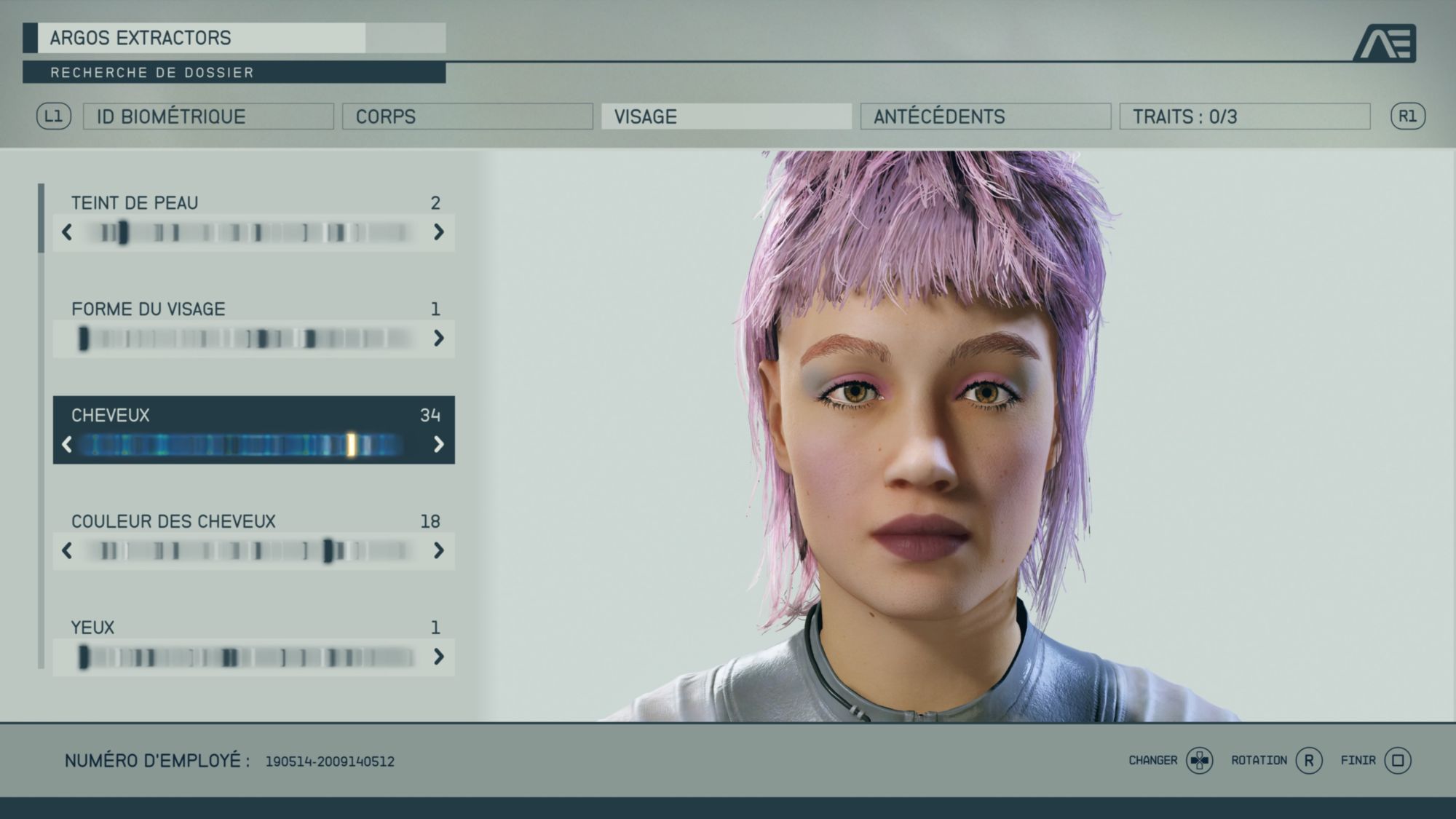1456x819 pixels.
Task: Previous Couleur des cheveux option
Action: point(67,550)
